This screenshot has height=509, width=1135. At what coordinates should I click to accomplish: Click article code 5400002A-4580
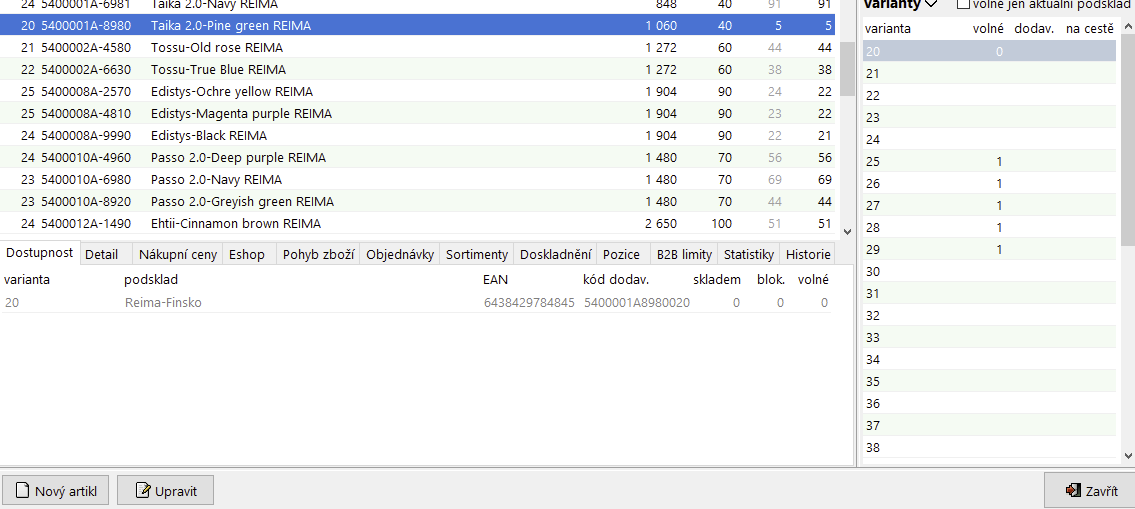[x=86, y=48]
